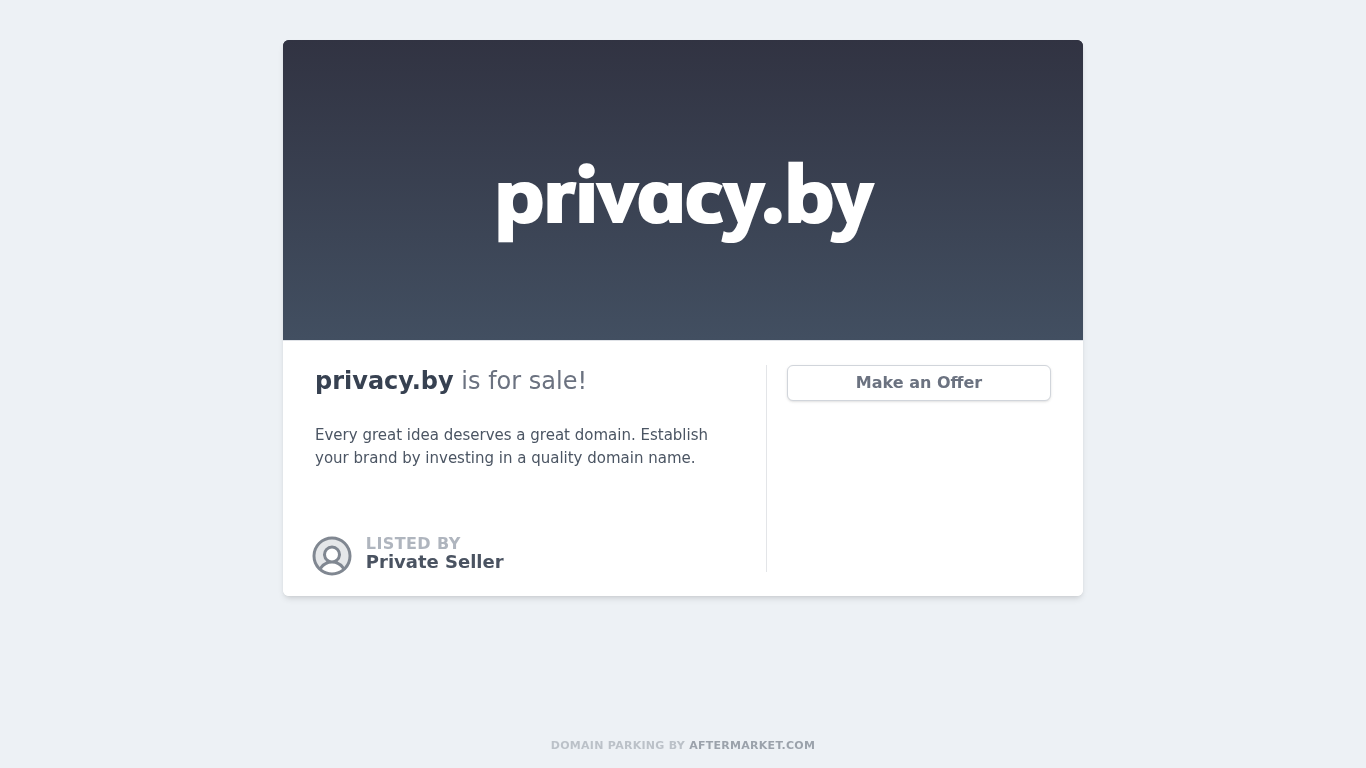Screen dimensions: 1366x768
Task: Click the DOMAIN PARKING BY footer text
Action: (617, 745)
